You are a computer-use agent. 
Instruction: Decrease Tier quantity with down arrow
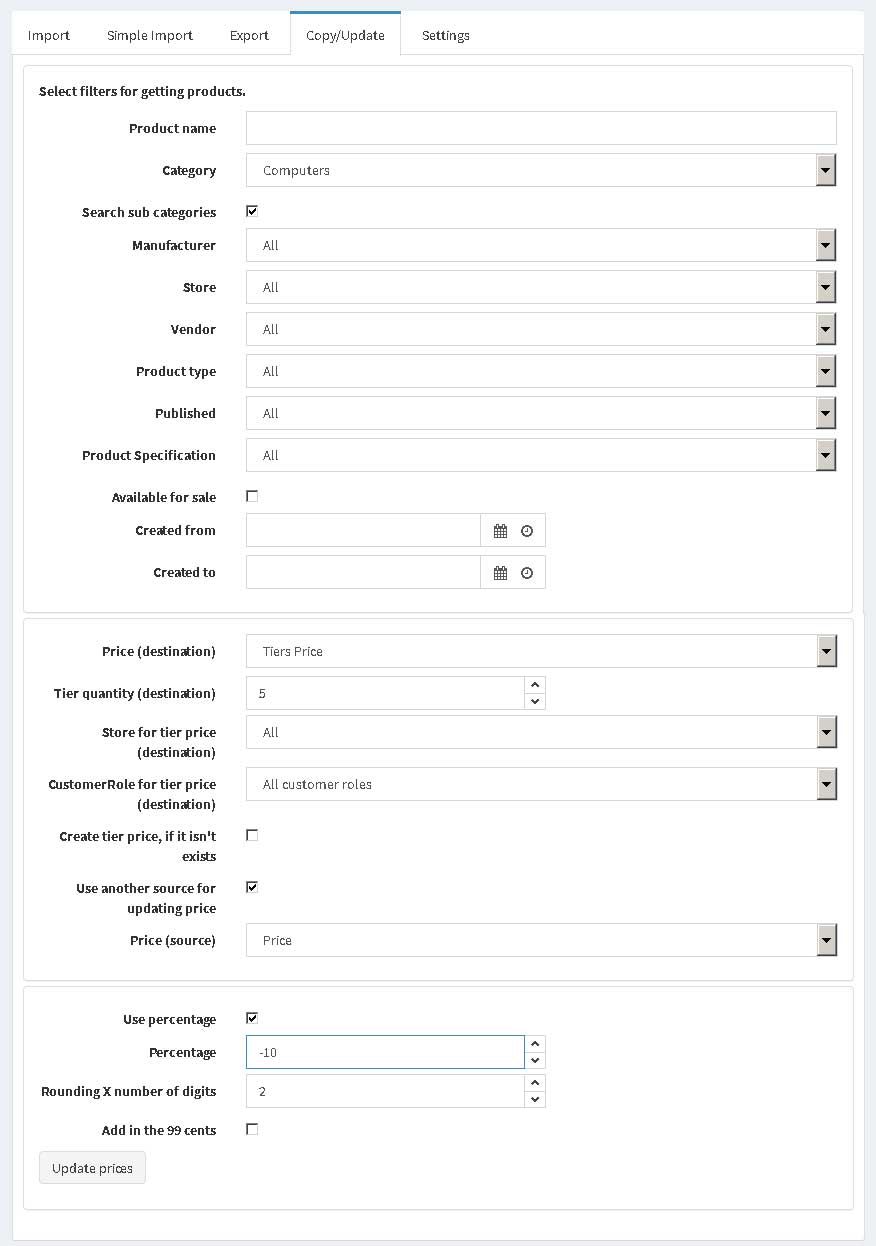535,701
